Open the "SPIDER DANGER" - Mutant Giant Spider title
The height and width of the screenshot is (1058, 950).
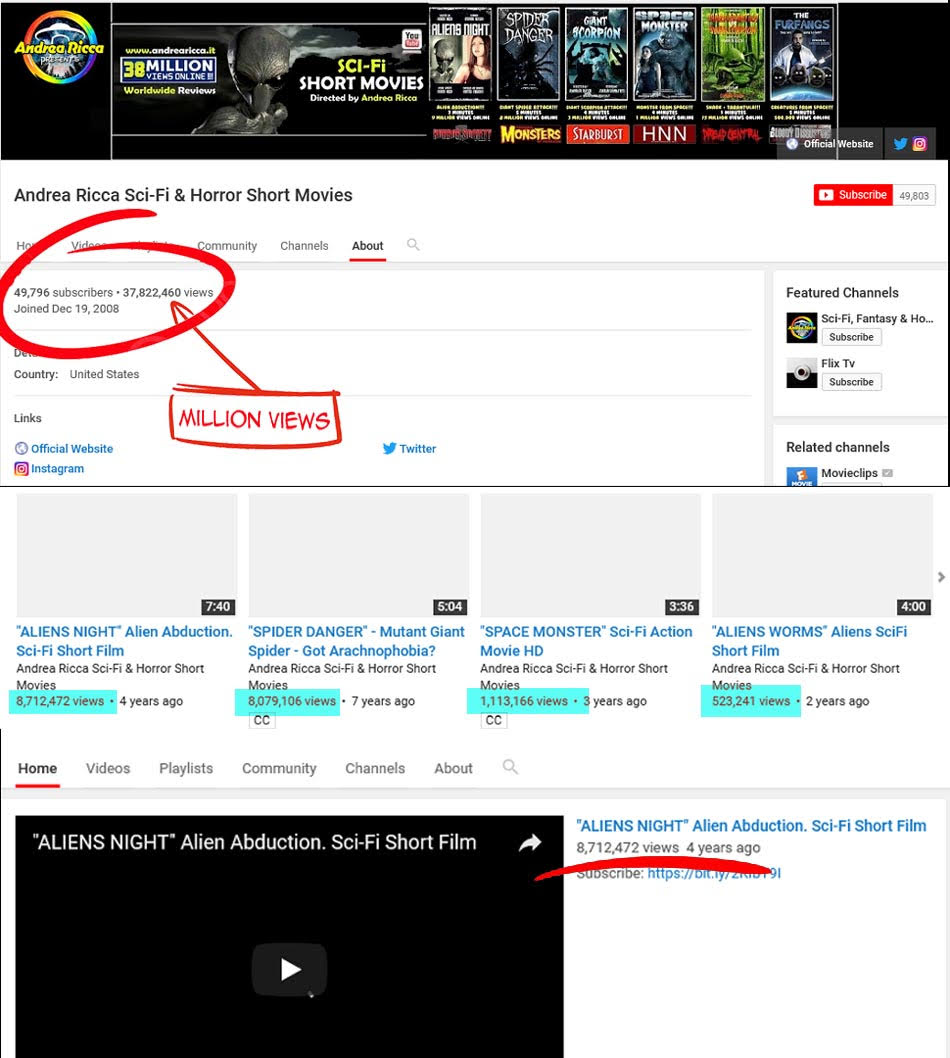pos(356,641)
